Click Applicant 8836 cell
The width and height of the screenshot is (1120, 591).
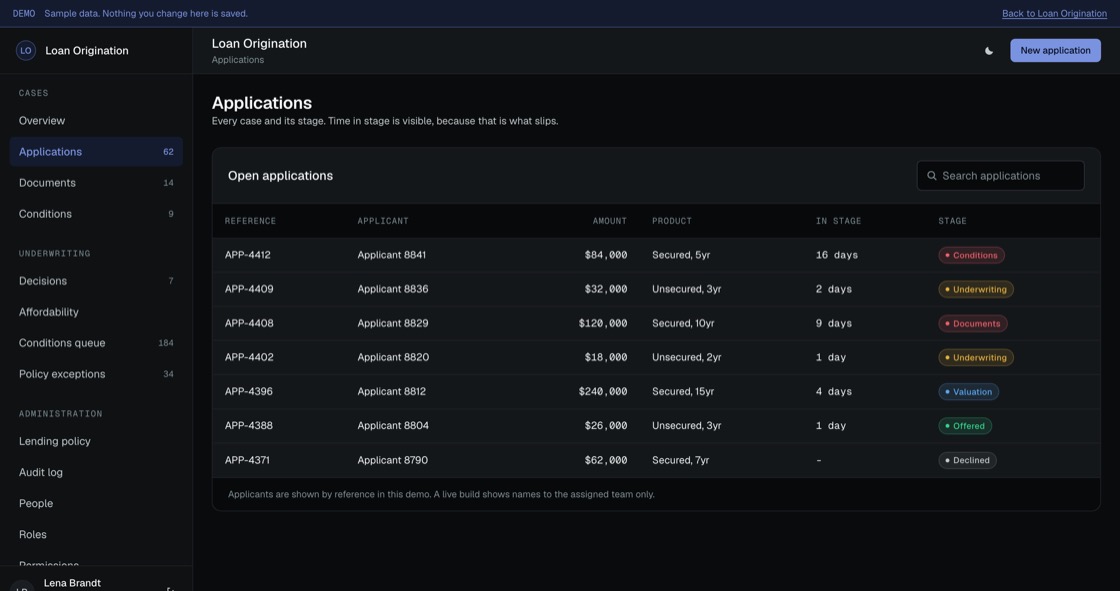[x=393, y=289]
